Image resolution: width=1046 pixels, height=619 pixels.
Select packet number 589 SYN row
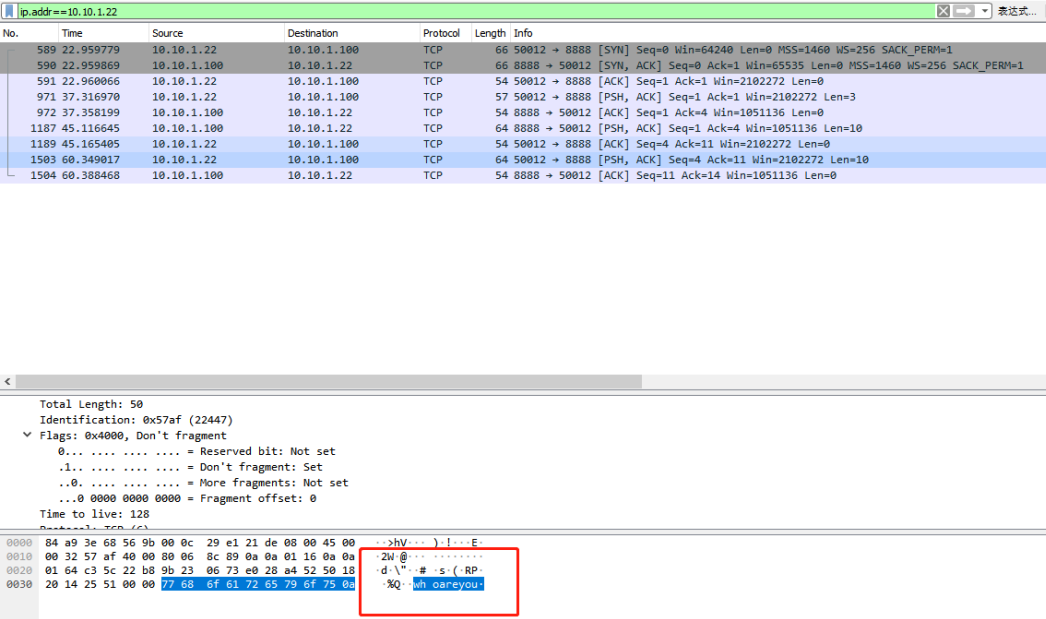pos(523,50)
